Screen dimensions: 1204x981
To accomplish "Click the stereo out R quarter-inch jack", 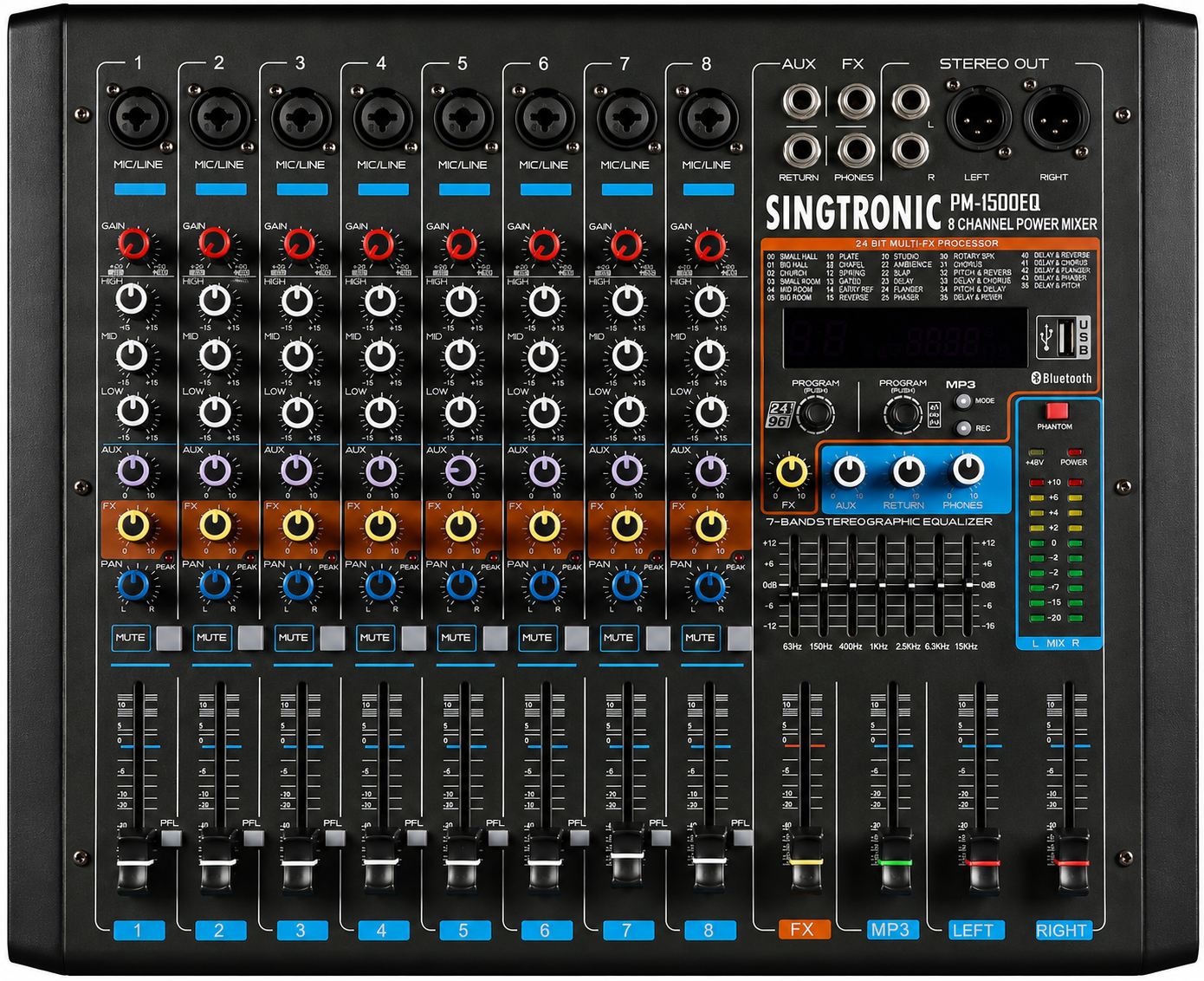I will pos(910,150).
